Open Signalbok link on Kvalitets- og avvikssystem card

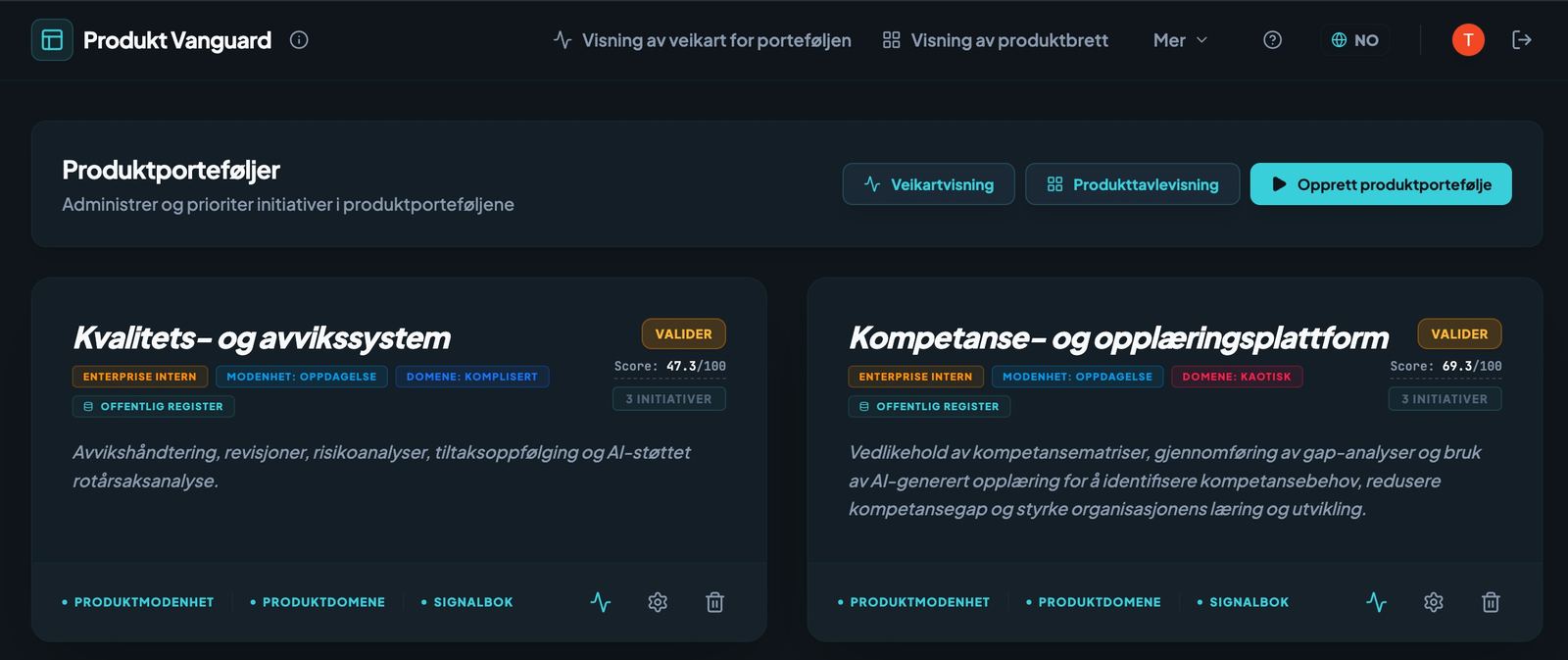click(467, 602)
